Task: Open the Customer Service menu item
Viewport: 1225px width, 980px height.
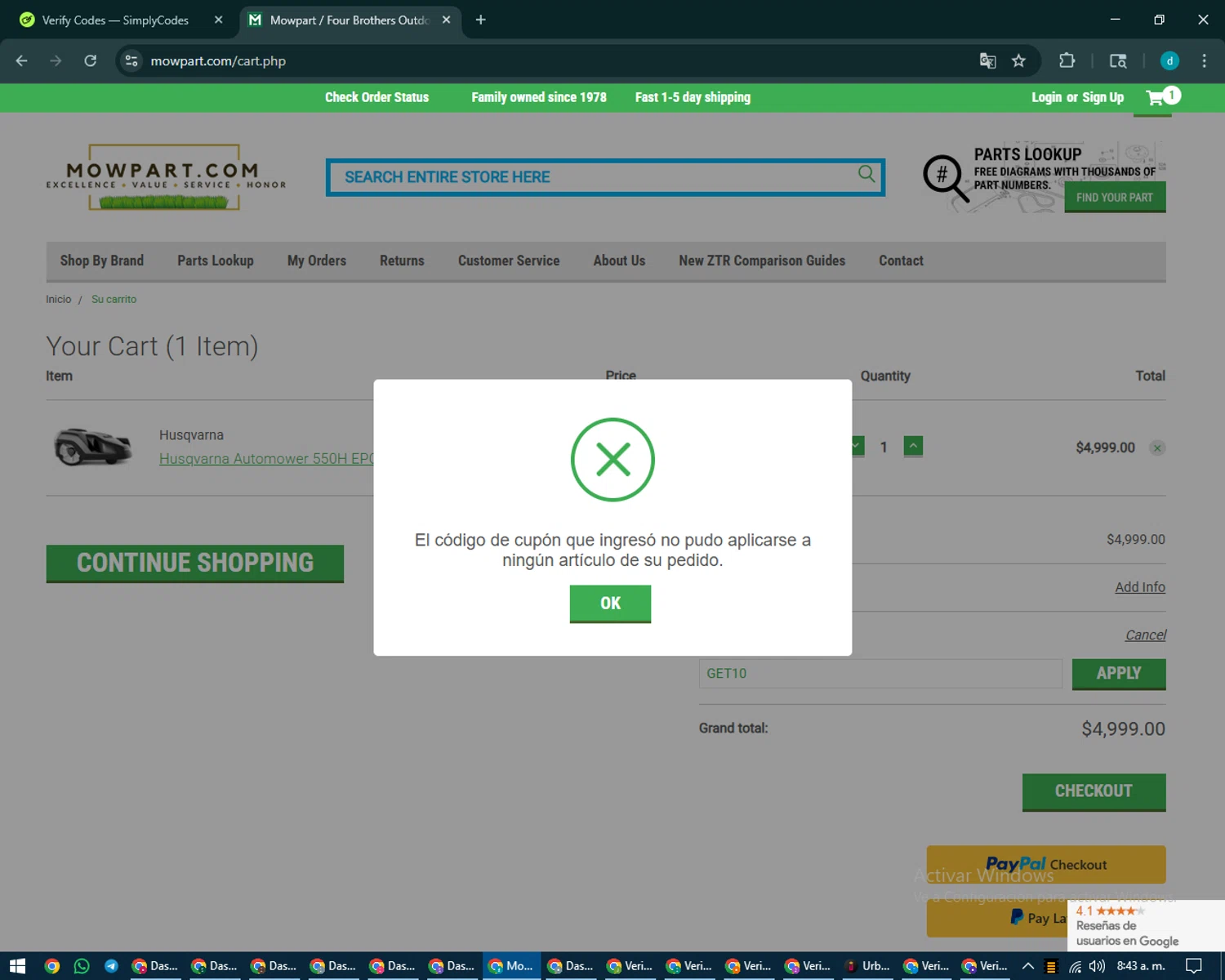Action: [x=509, y=261]
